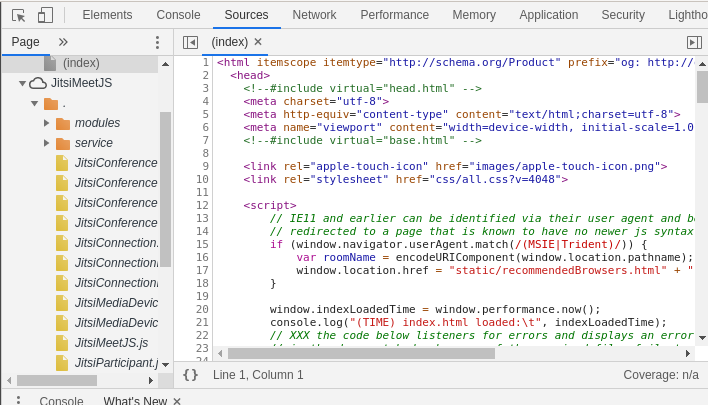Image resolution: width=708 pixels, height=405 pixels.
Task: Expand the service folder
Action: [46, 143]
